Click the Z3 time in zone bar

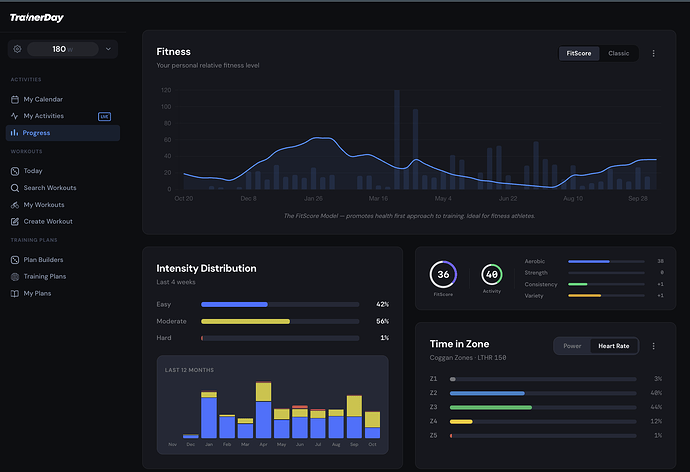click(543, 407)
